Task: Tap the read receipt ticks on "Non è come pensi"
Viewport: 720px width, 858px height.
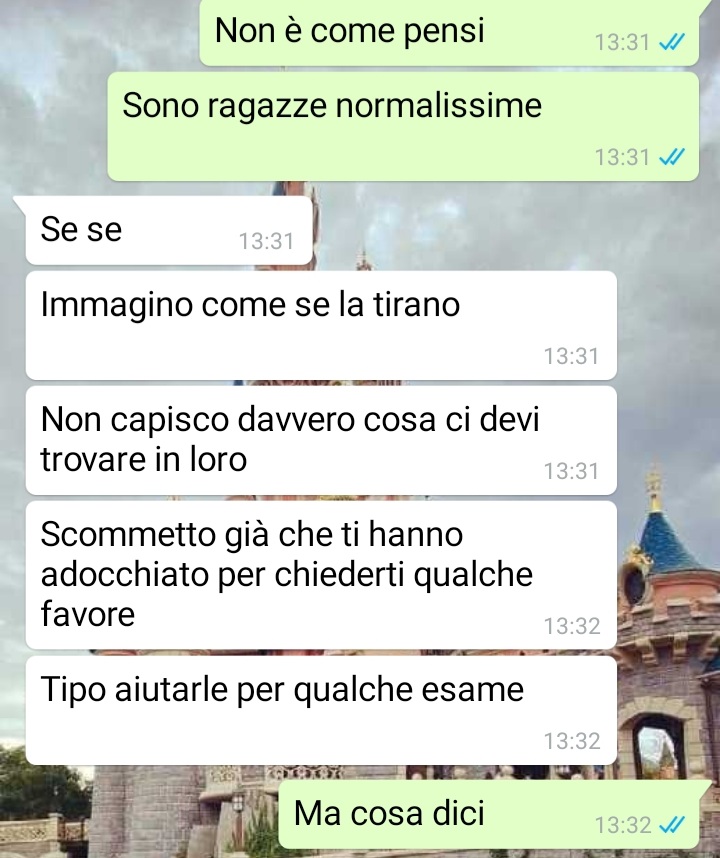Action: pyautogui.click(x=672, y=42)
